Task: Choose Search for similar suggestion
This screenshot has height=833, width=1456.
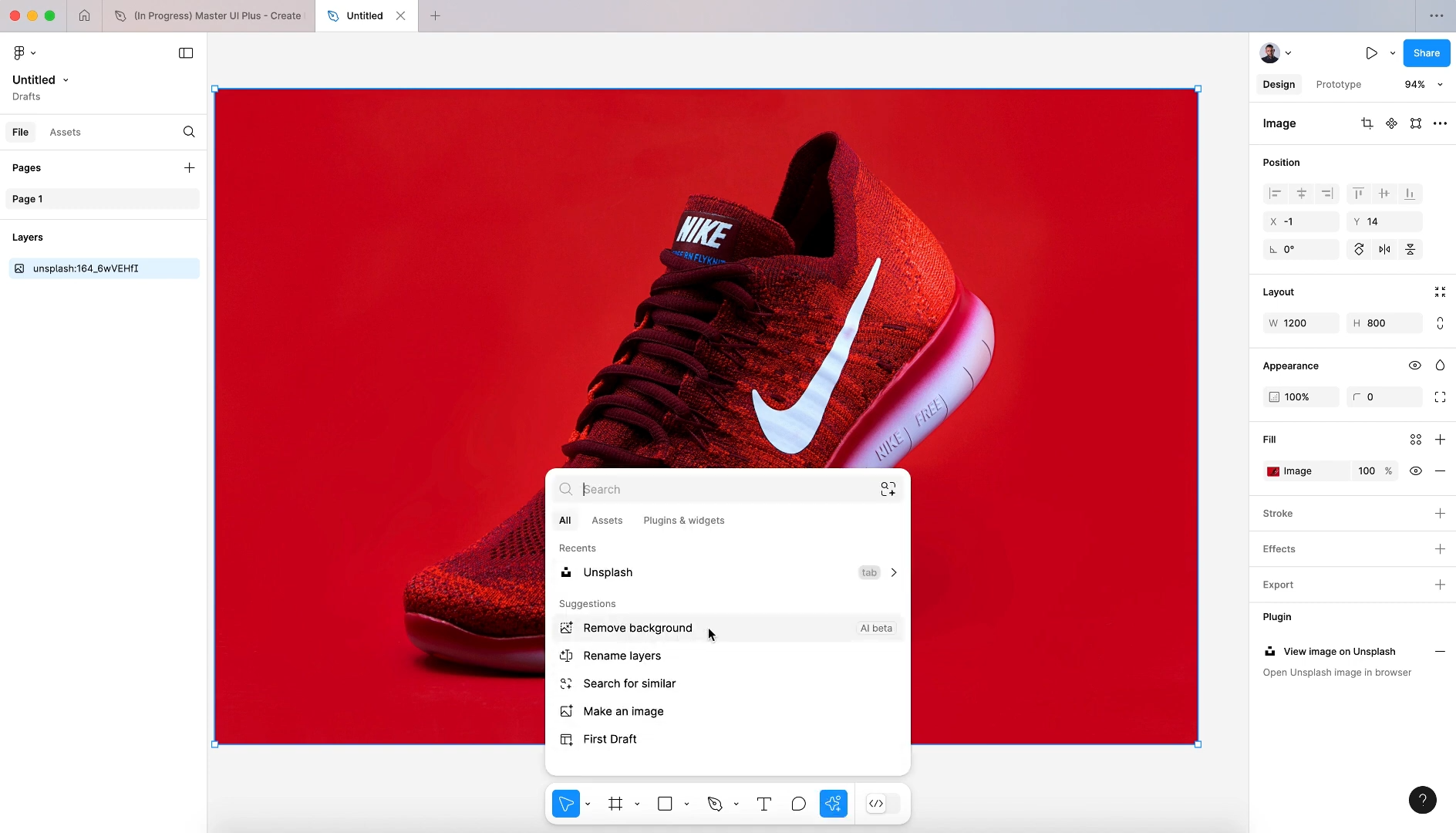Action: click(x=727, y=683)
